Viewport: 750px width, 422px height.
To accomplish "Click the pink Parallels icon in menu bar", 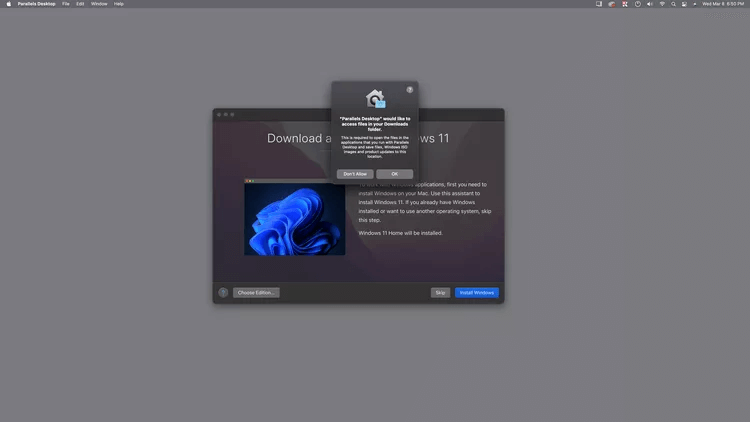I will (625, 4).
